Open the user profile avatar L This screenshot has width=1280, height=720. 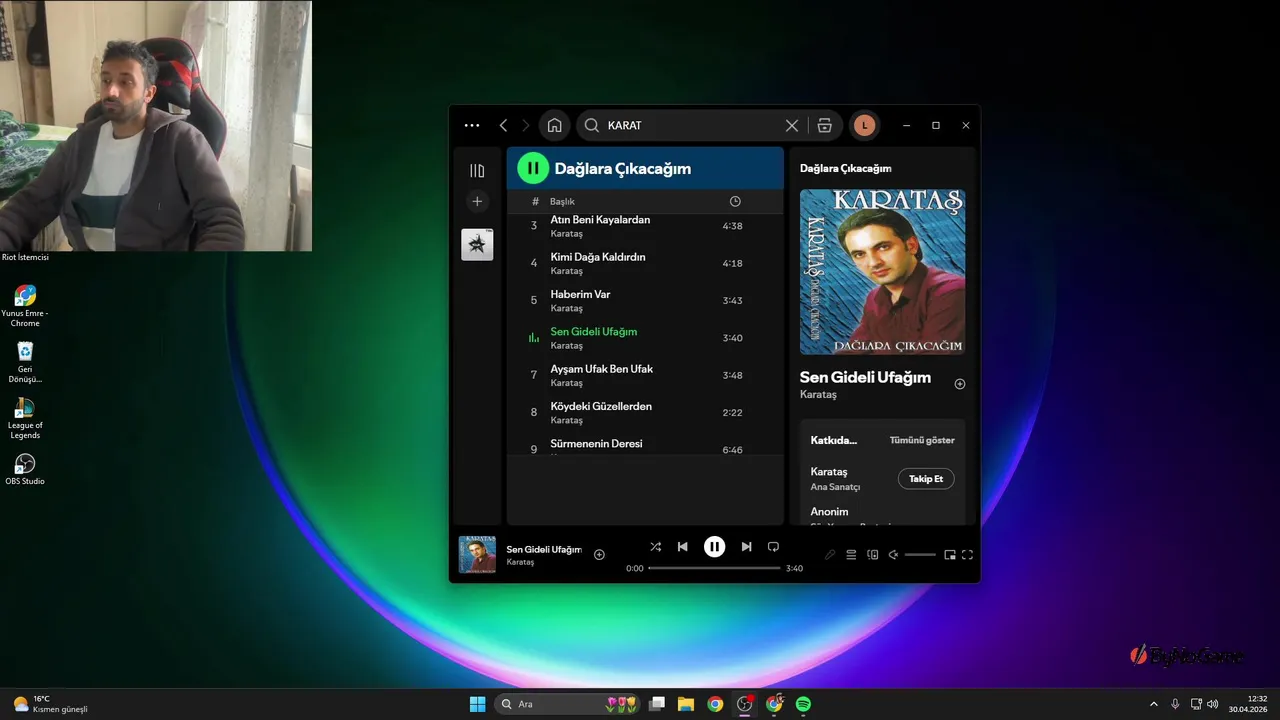pos(864,125)
